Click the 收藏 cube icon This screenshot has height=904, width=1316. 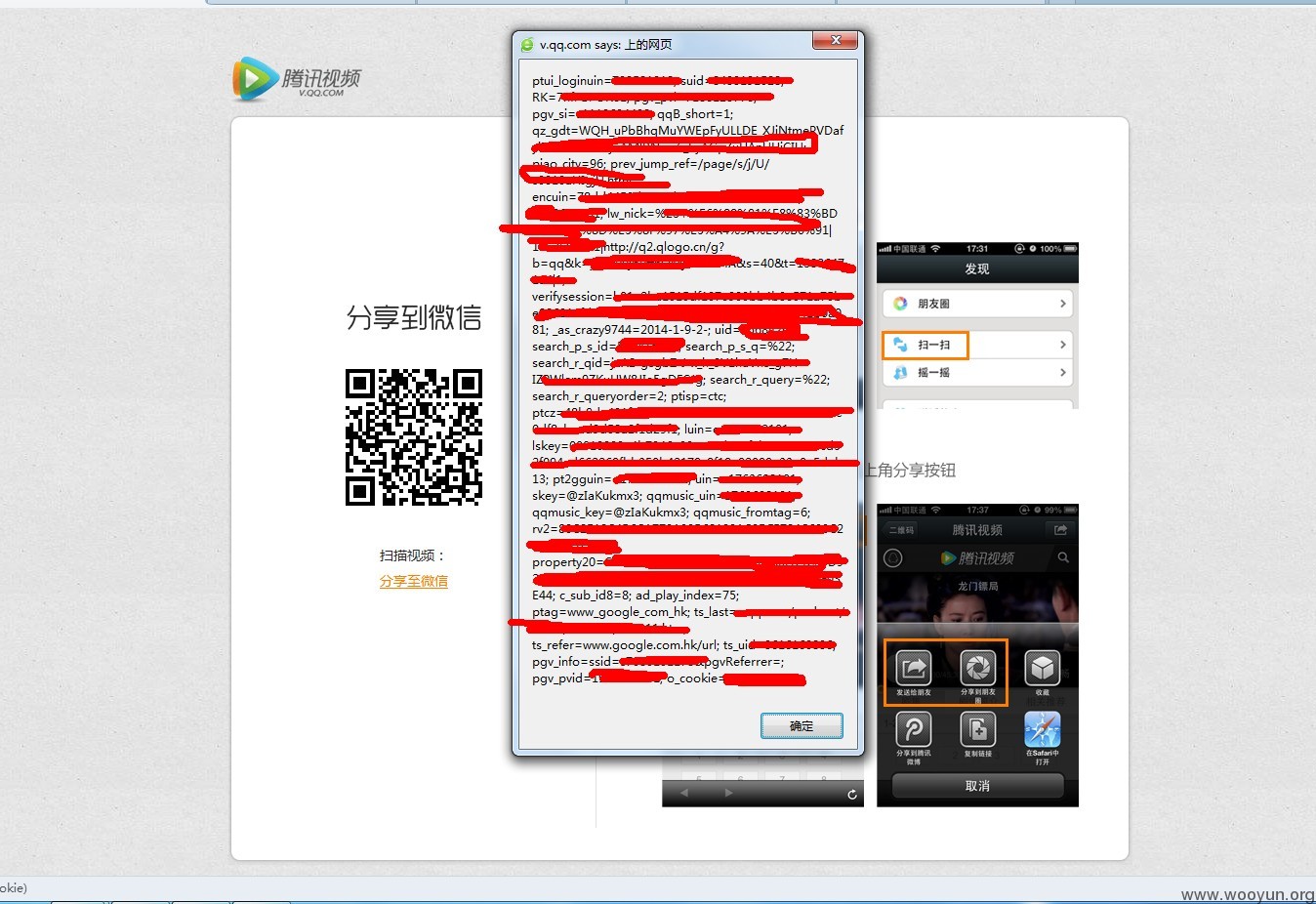tap(1043, 669)
